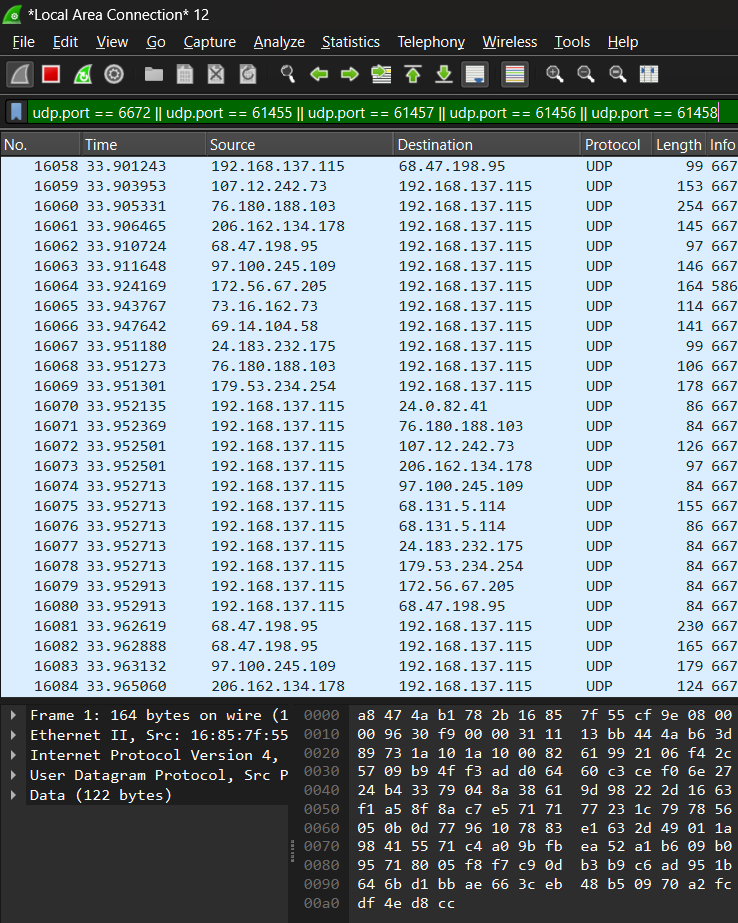Expand the Ethernet II tree item
Viewport: 738px width, 923px height.
point(12,735)
